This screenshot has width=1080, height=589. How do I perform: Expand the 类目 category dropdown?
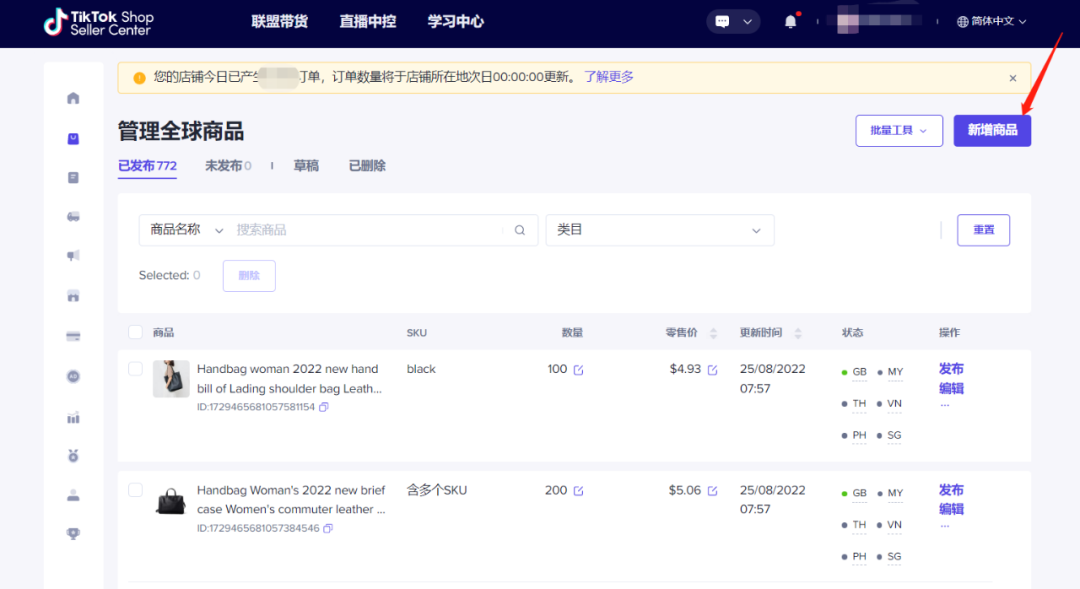coord(659,230)
